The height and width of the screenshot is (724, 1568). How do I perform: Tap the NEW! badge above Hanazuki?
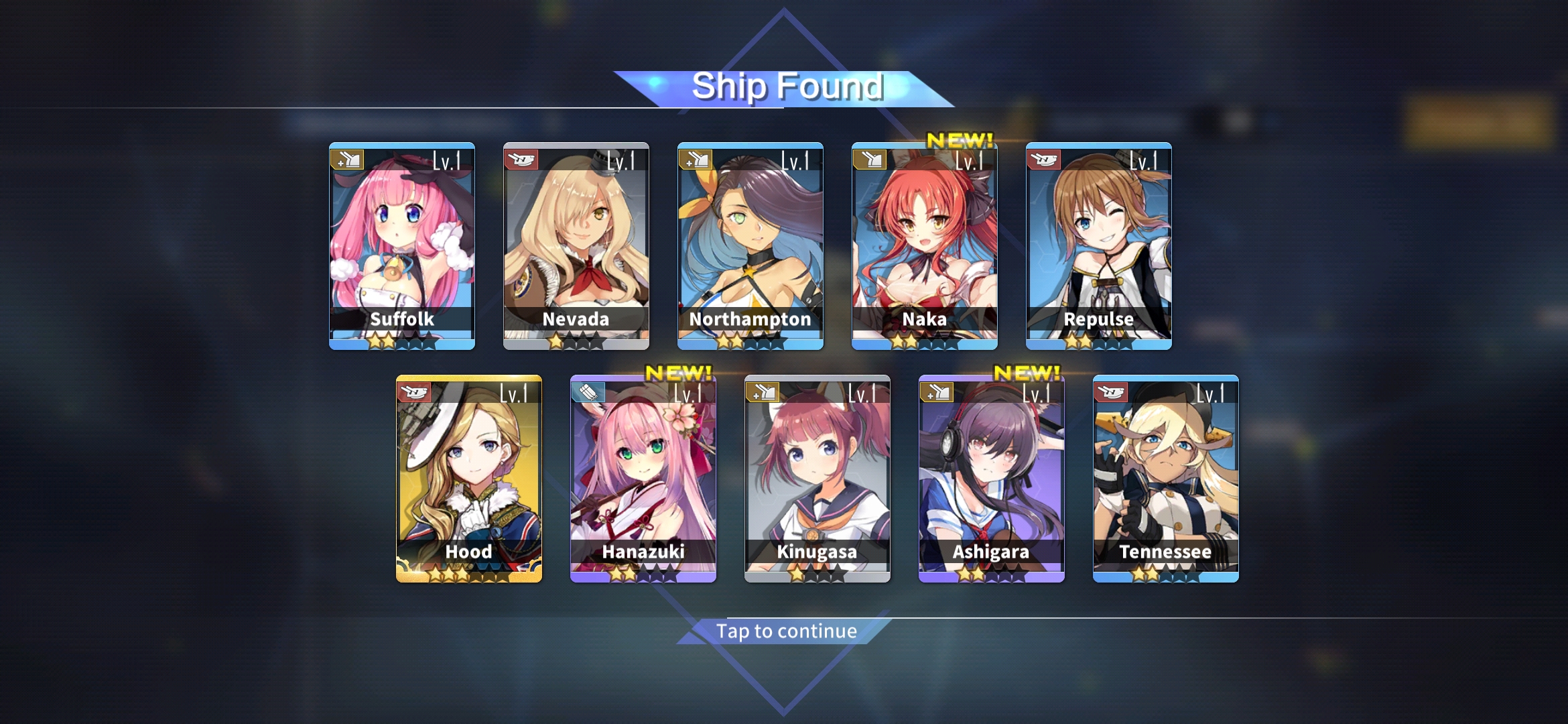(678, 373)
